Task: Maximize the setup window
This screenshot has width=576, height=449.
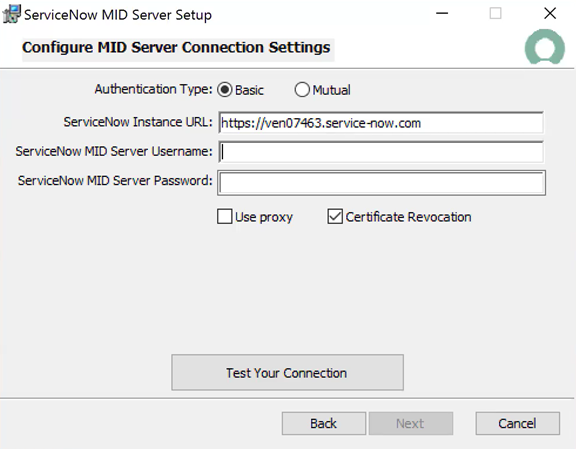Action: click(496, 14)
